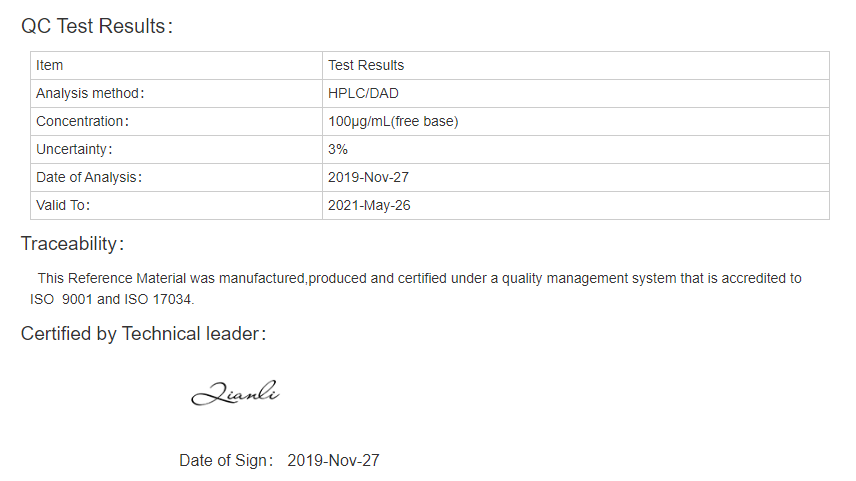This screenshot has width=856, height=481.
Task: Select the 3% uncertainty value
Action: point(338,149)
